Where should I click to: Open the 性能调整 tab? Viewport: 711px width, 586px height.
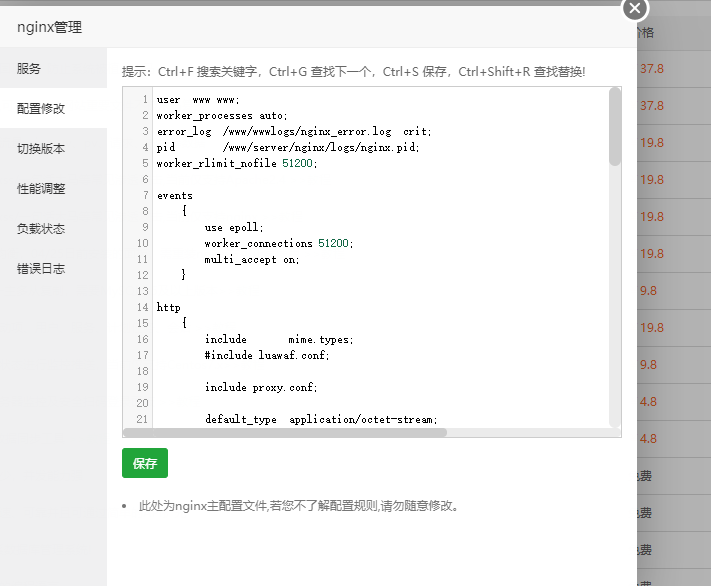coord(54,188)
